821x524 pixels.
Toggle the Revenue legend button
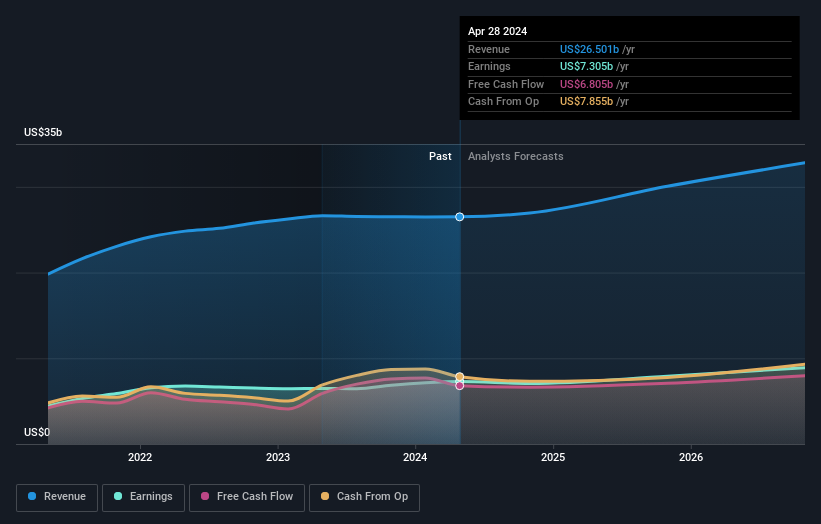57,497
